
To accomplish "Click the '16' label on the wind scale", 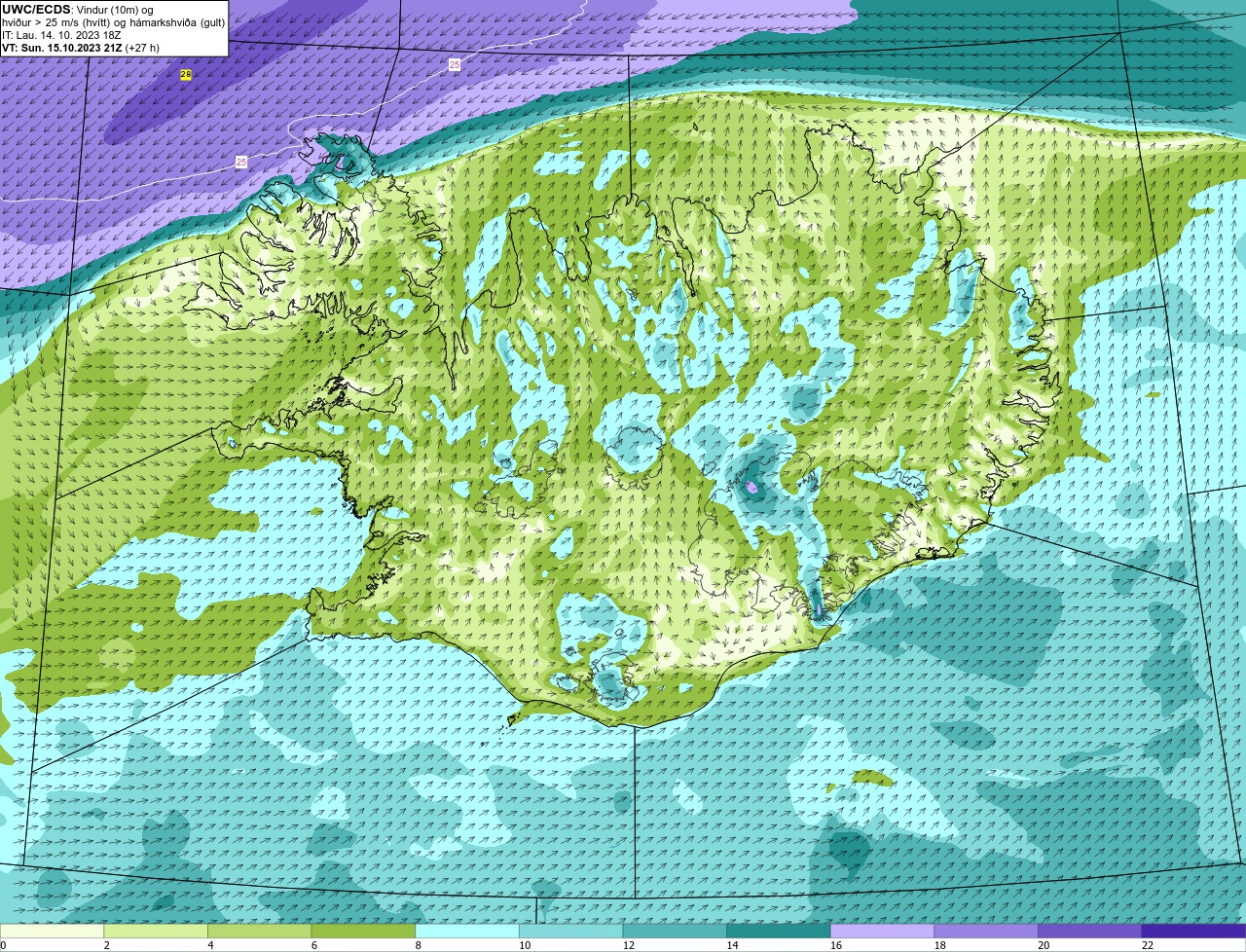I will pos(836,945).
